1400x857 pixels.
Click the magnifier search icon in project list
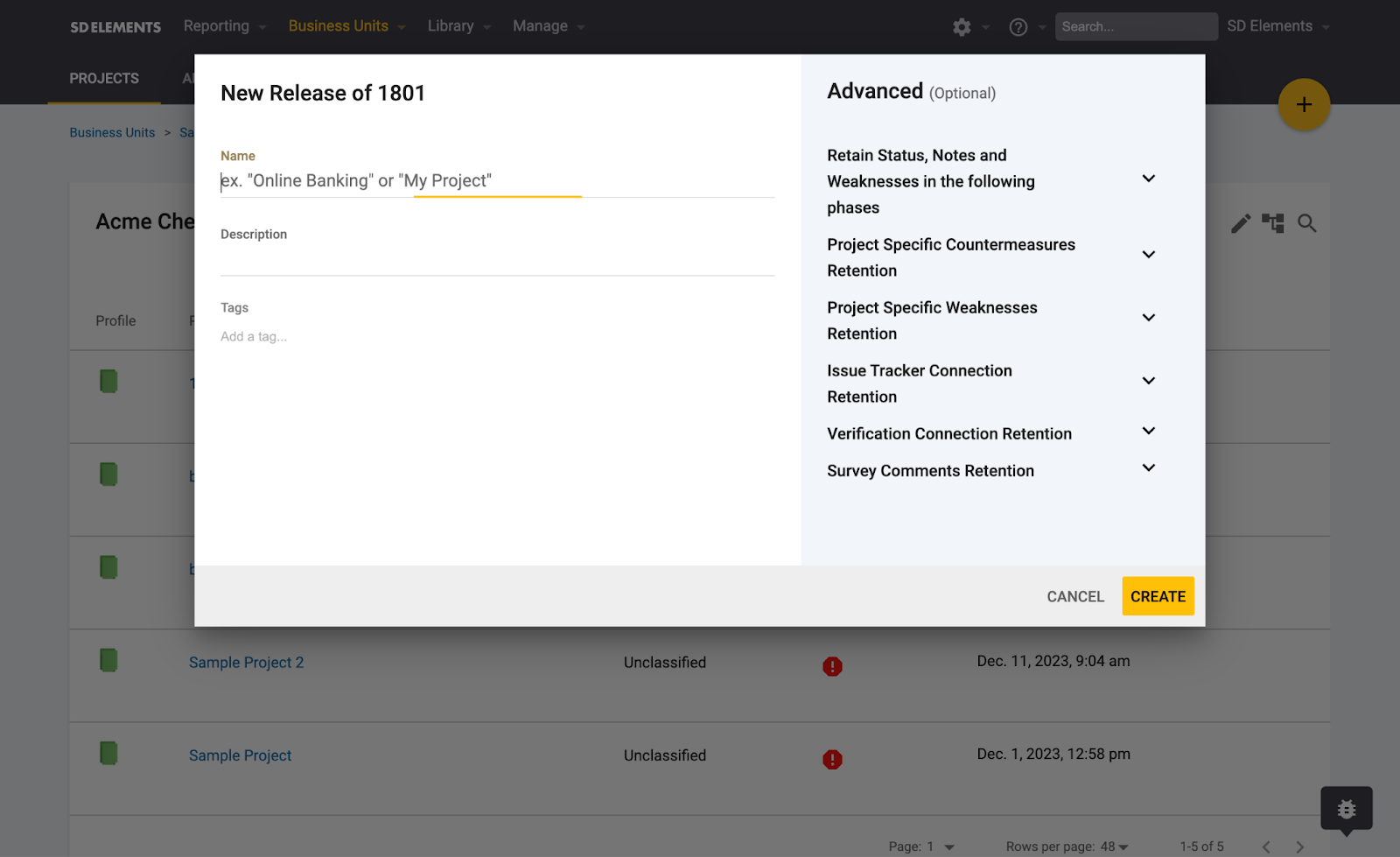[x=1306, y=223]
